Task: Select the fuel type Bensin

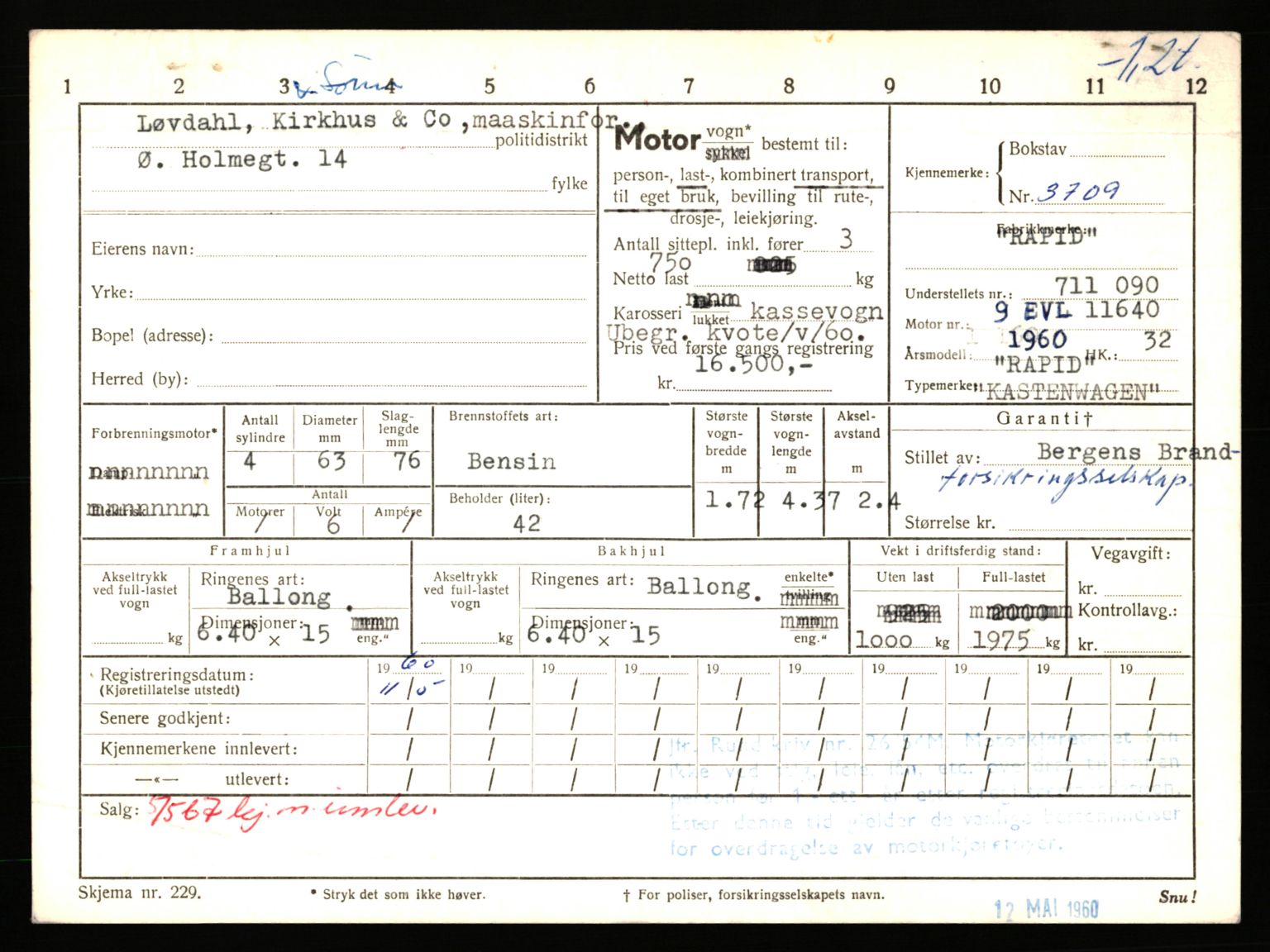Action: 511,461
